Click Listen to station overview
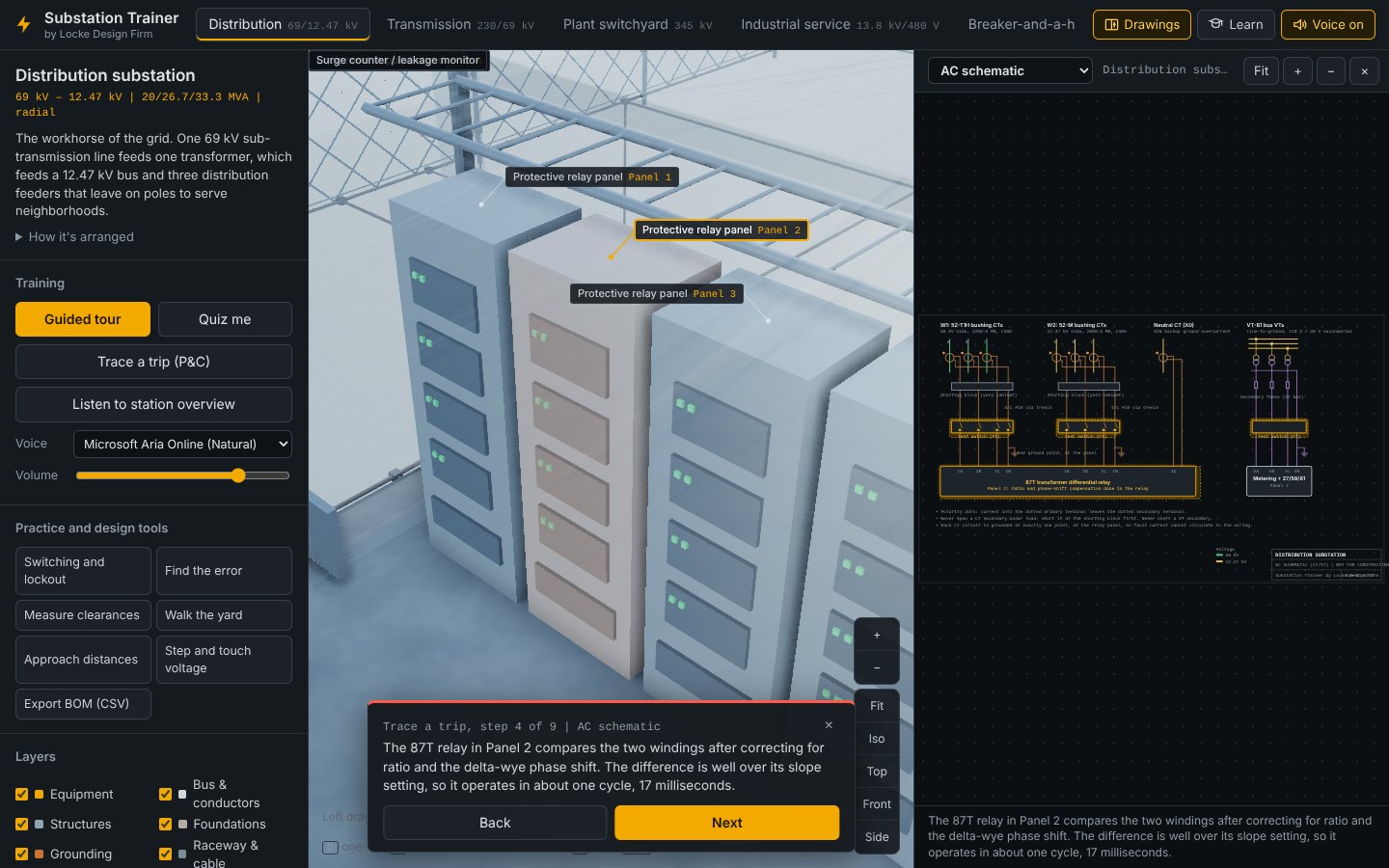Viewport: 1389px width, 868px height. tap(153, 404)
